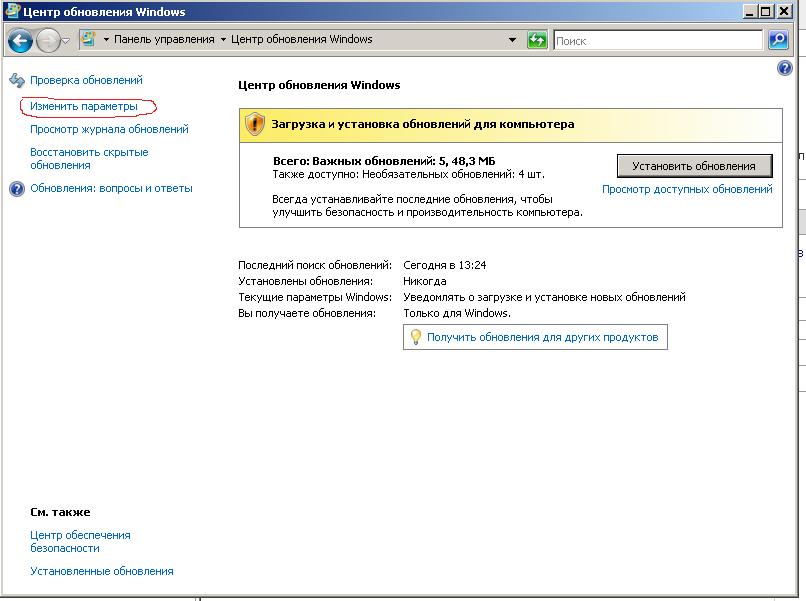Click Уведомлять о загрузке и установке новых обновлений
Screen dimensions: 806x601
pos(544,297)
